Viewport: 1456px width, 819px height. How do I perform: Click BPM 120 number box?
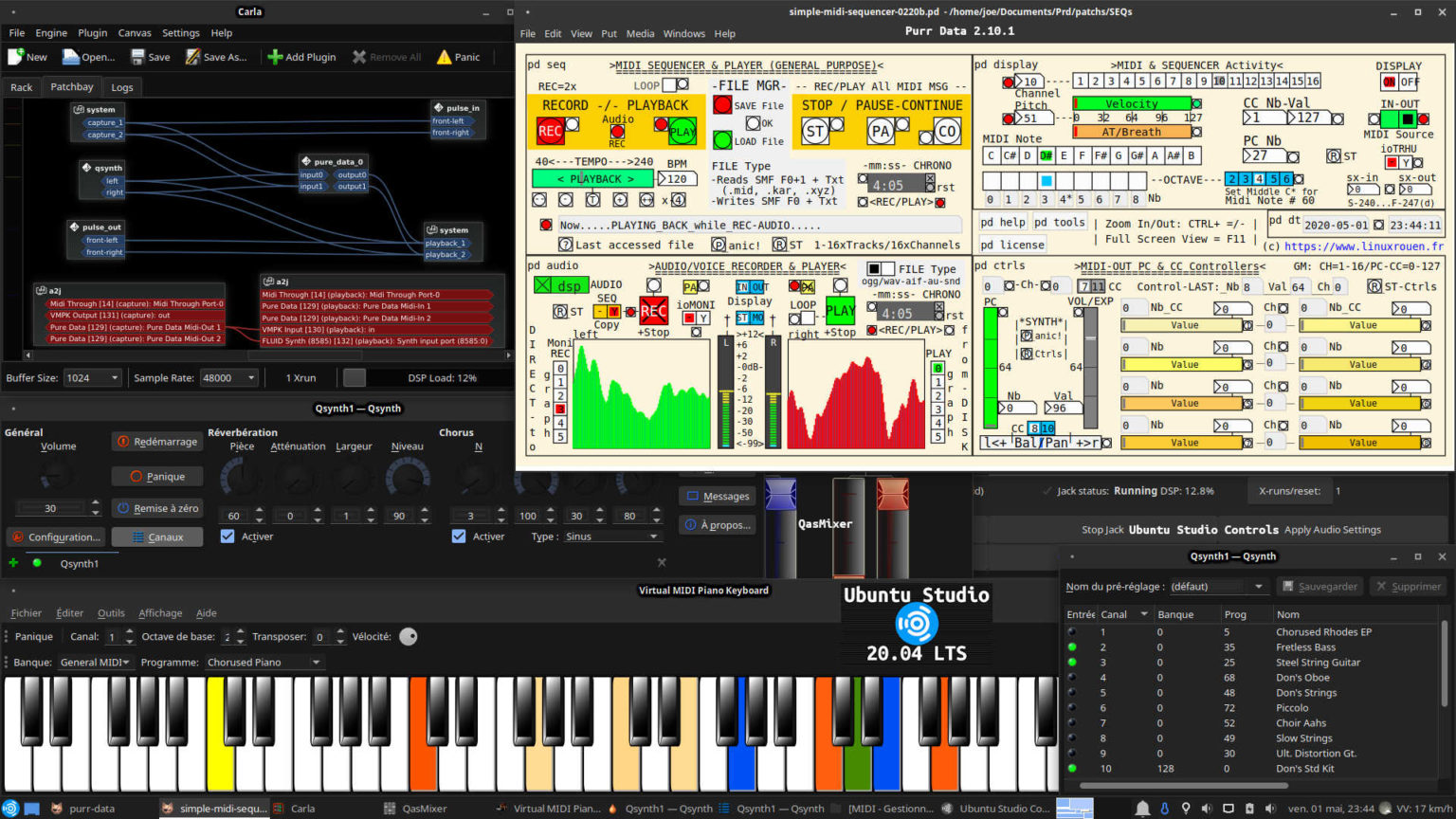(x=678, y=178)
